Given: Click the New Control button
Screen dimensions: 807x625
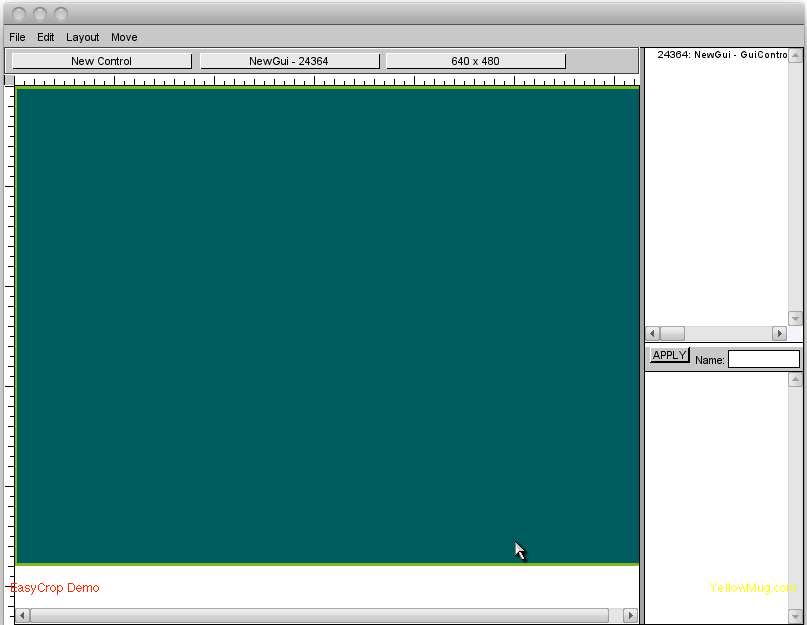Looking at the screenshot, I should (101, 61).
